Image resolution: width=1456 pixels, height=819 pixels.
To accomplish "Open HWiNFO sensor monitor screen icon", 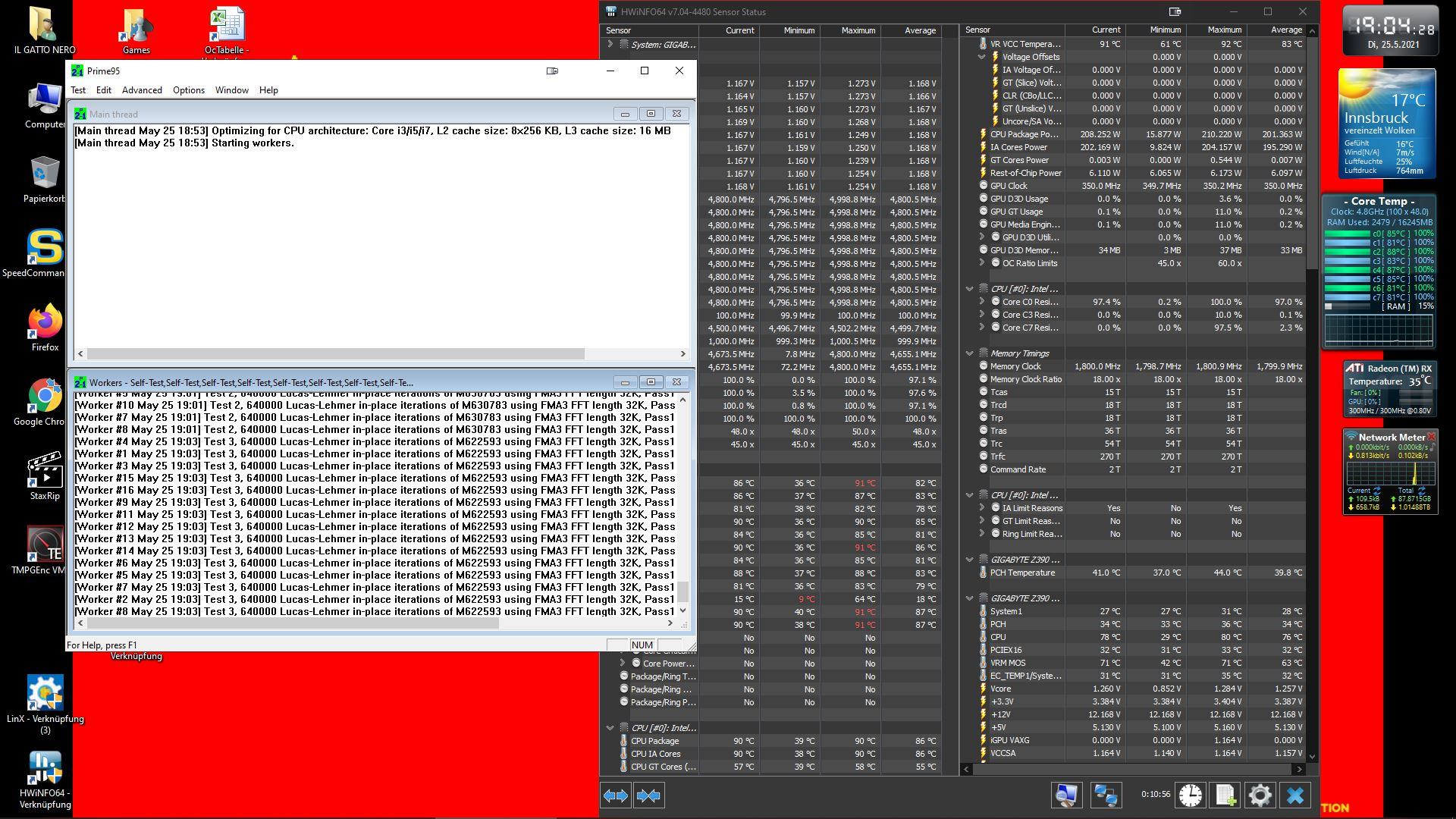I will tap(1067, 795).
